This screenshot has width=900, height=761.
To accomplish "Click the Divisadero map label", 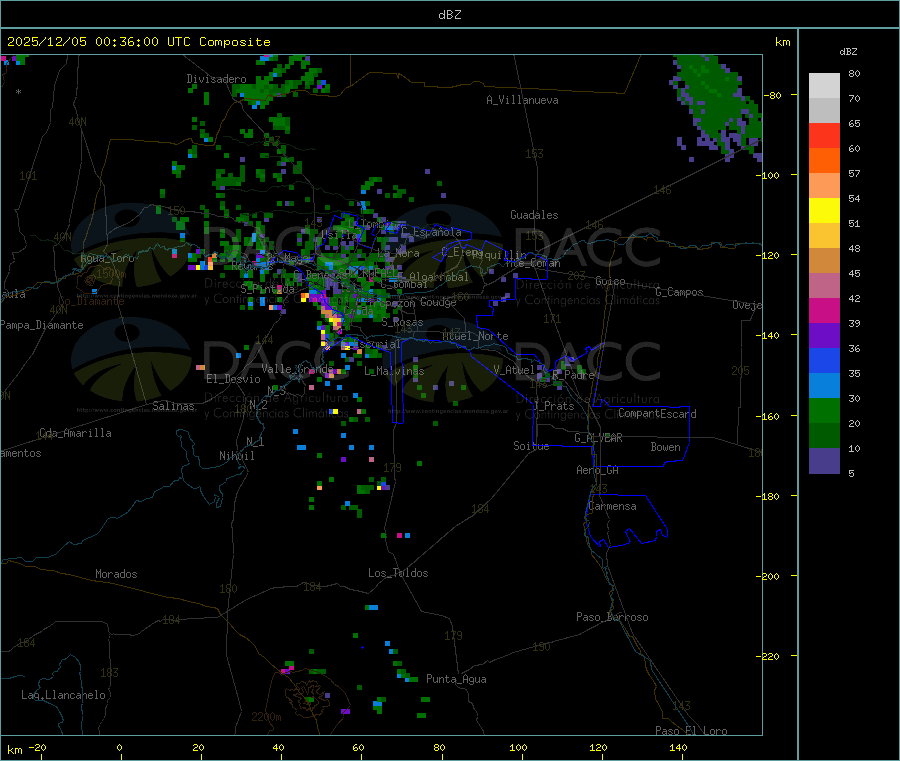I will (216, 79).
